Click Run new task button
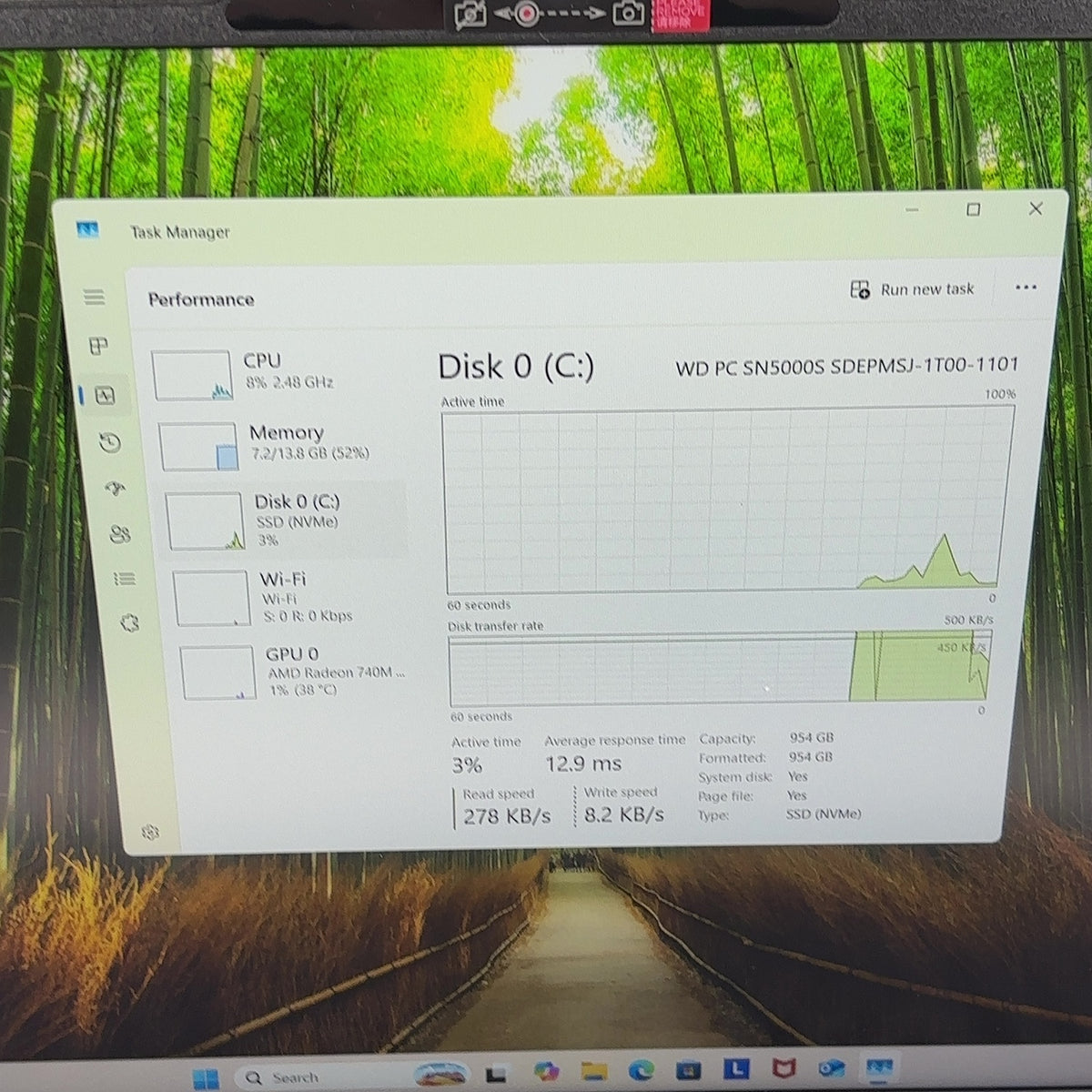 [912, 289]
